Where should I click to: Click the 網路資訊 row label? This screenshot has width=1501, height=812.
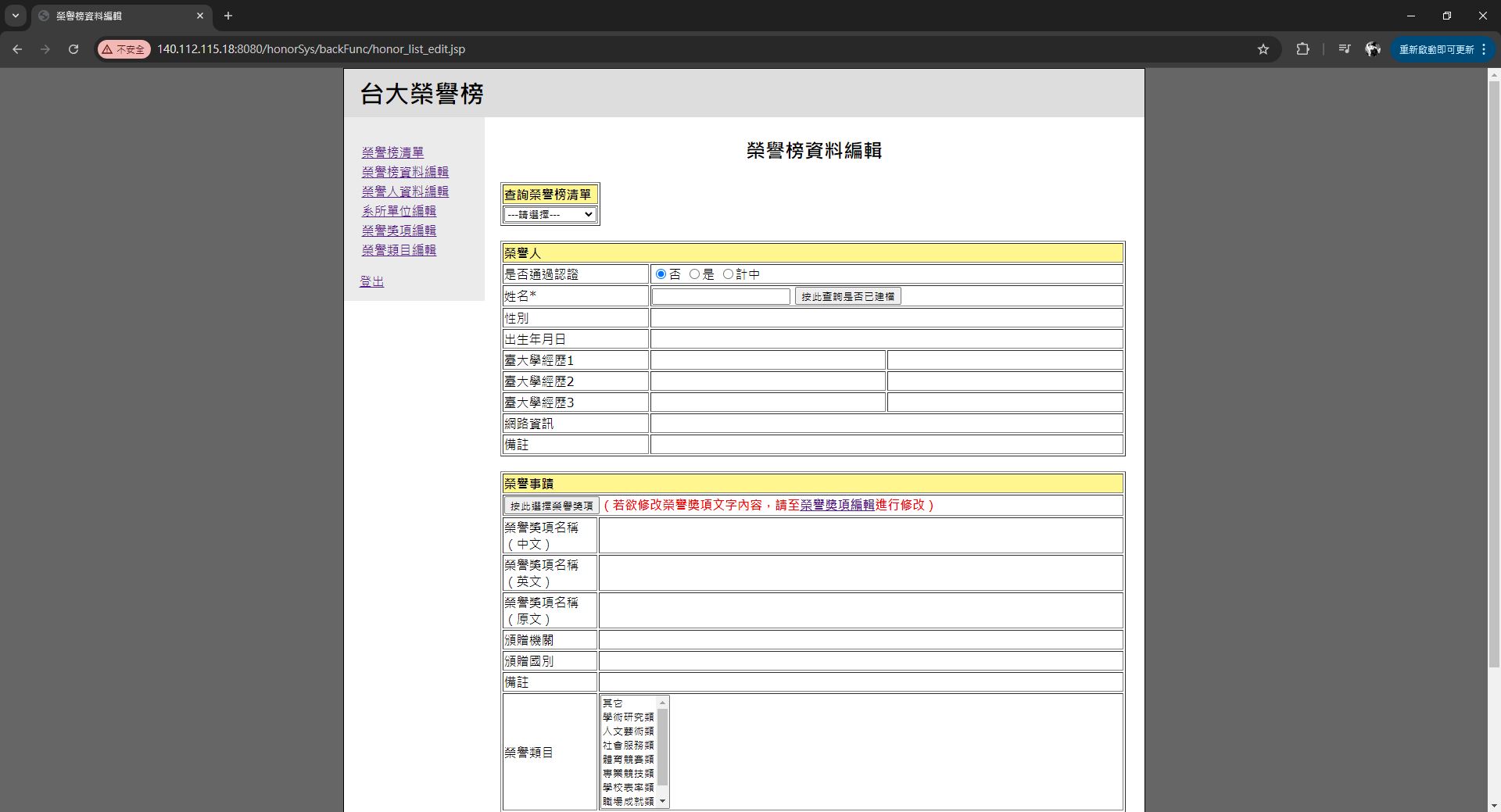pos(529,424)
